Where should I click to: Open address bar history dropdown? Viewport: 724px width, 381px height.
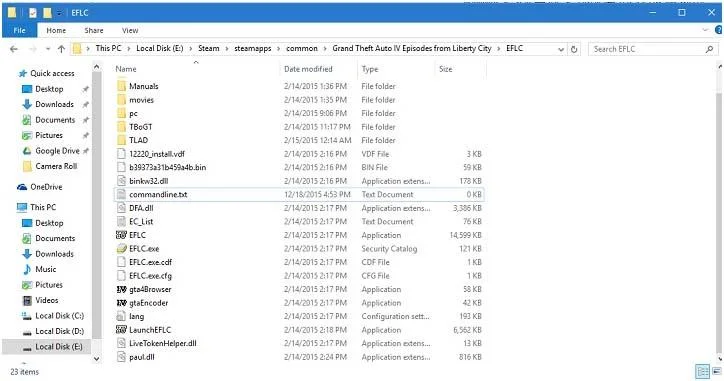coord(561,49)
